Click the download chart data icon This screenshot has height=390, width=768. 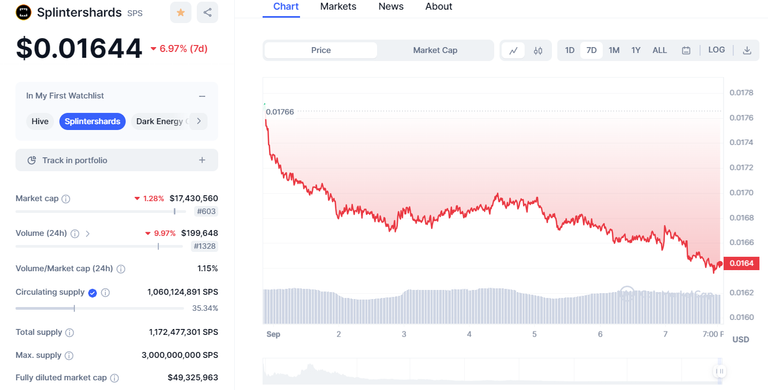(x=747, y=50)
